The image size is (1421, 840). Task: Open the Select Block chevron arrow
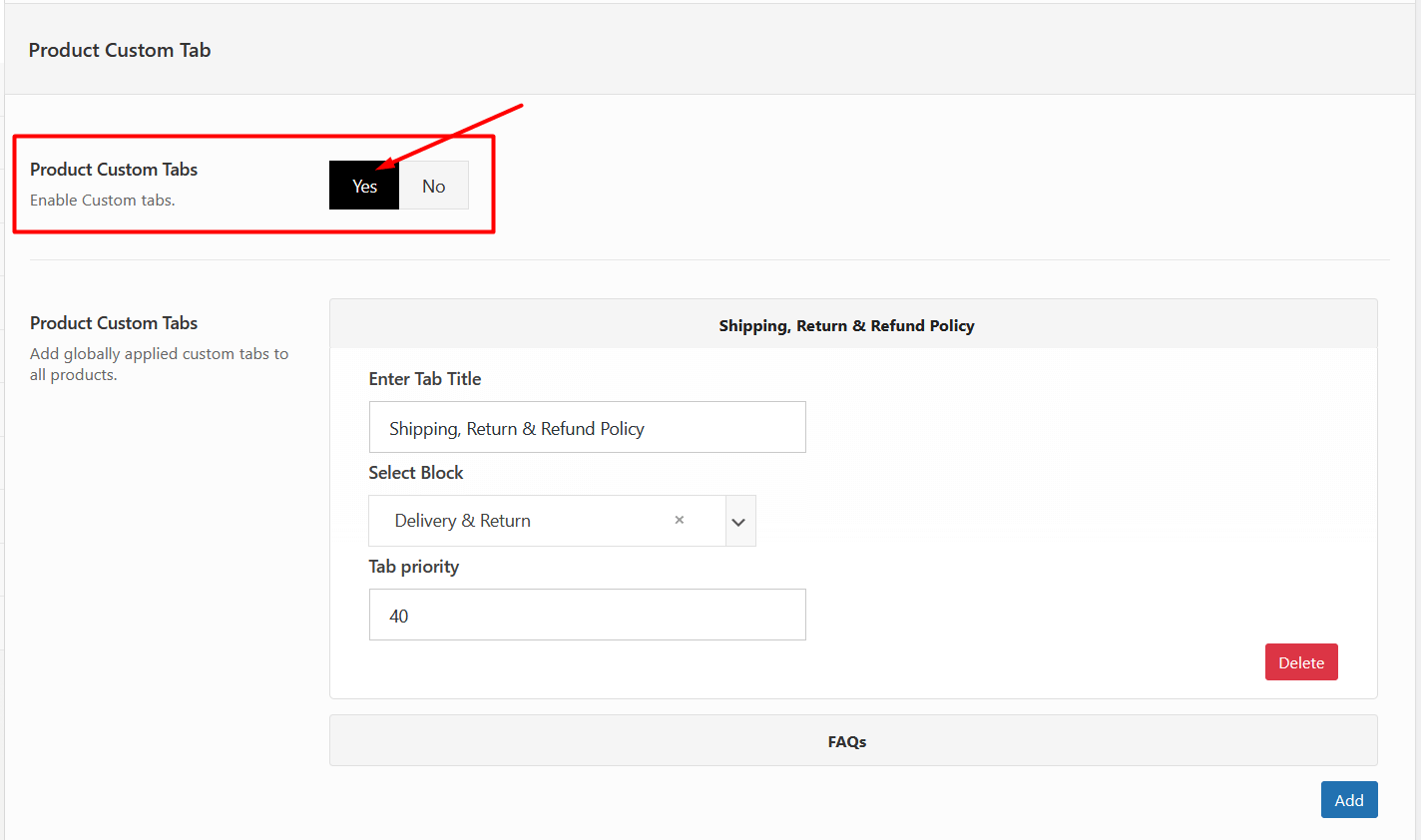click(739, 522)
